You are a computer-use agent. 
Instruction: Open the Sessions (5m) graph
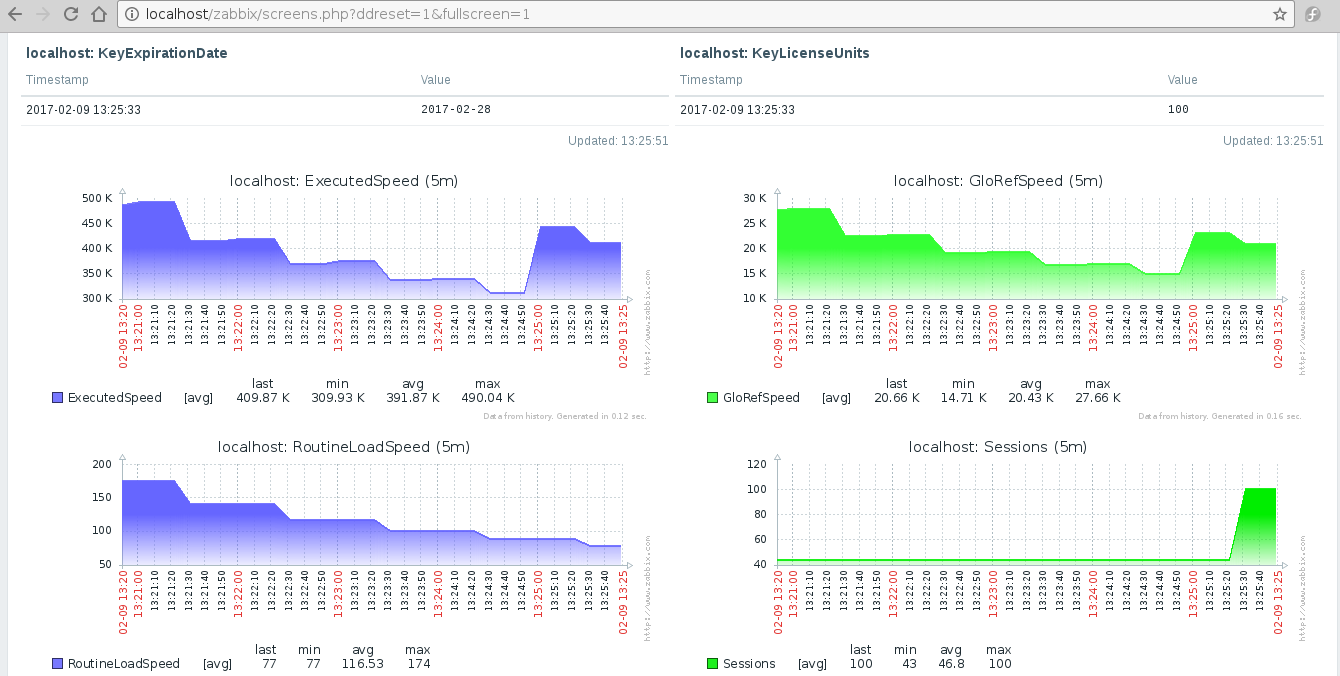click(x=1026, y=520)
